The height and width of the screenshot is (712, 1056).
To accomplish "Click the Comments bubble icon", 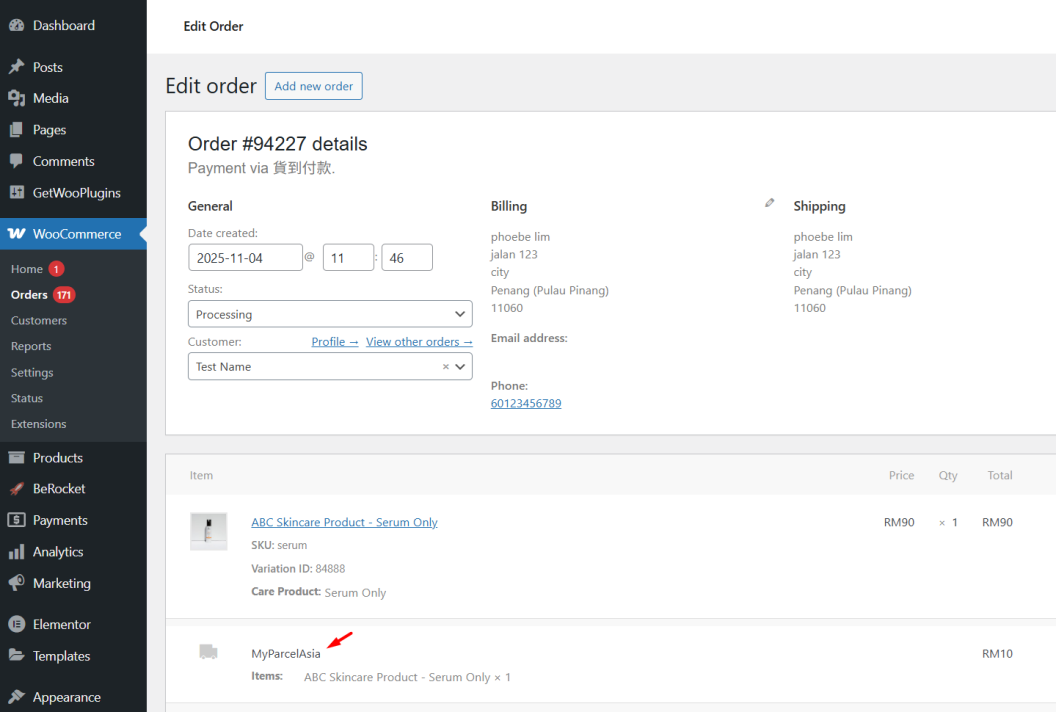I will pyautogui.click(x=16, y=161).
